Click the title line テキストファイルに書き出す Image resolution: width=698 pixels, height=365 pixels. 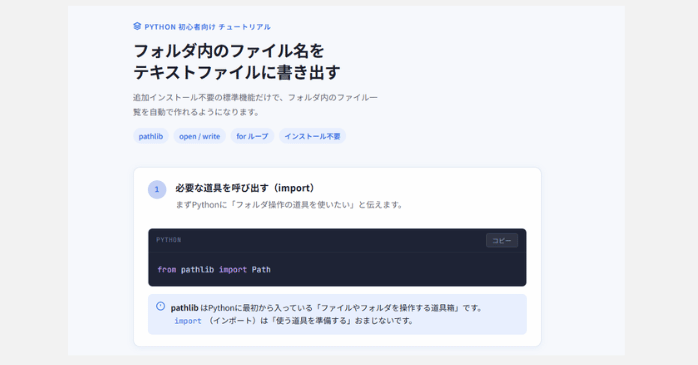click(x=237, y=72)
